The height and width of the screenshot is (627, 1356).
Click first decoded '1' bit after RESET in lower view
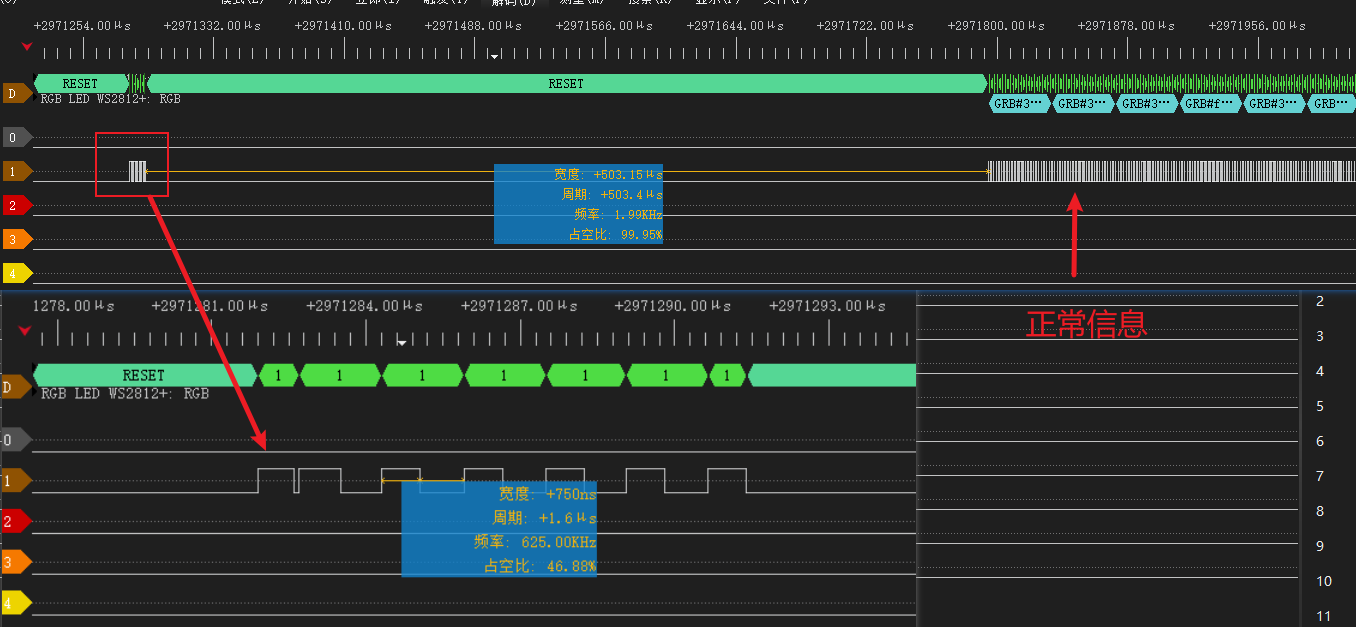(x=277, y=375)
